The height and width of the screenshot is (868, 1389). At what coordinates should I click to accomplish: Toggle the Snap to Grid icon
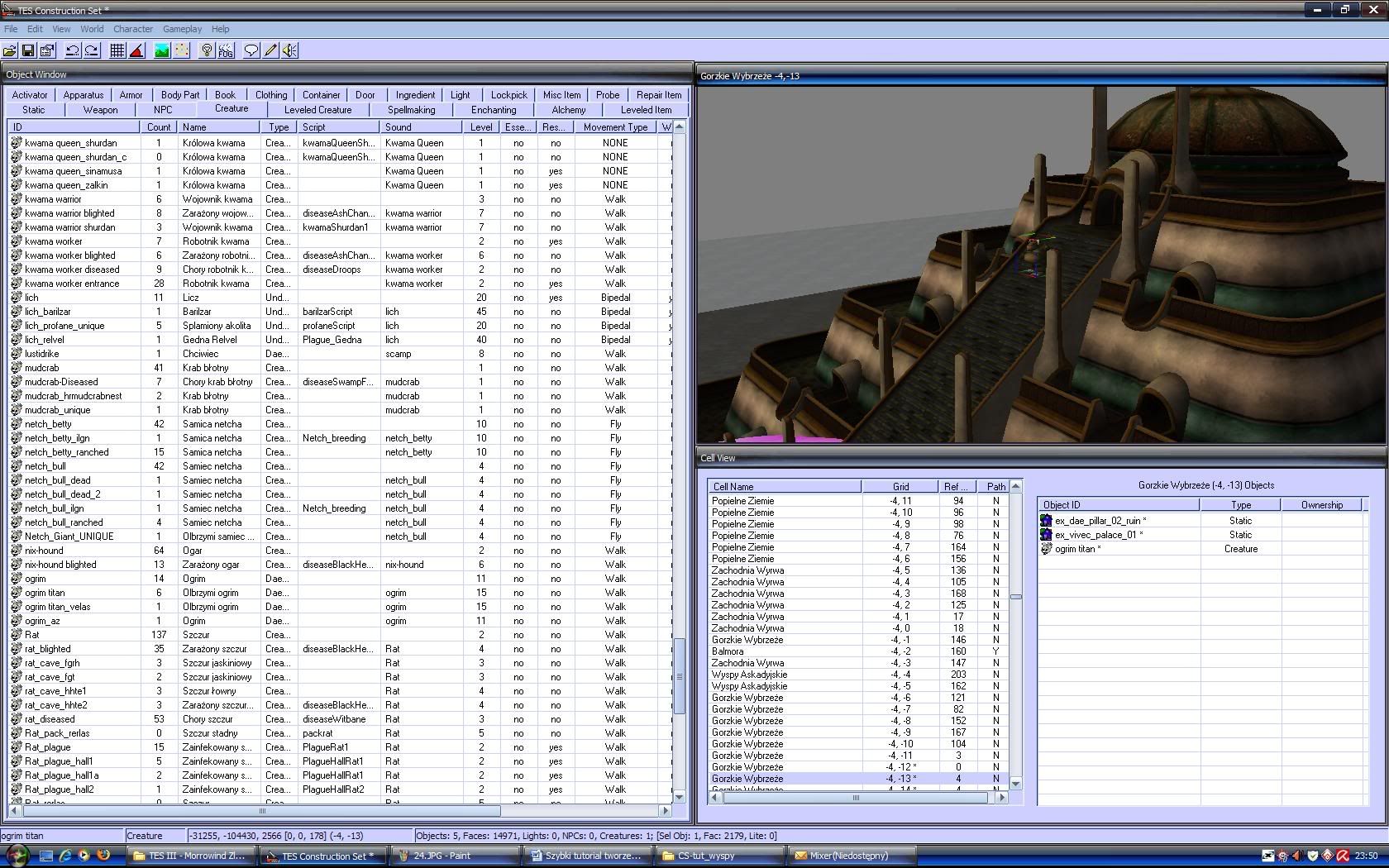[x=117, y=50]
